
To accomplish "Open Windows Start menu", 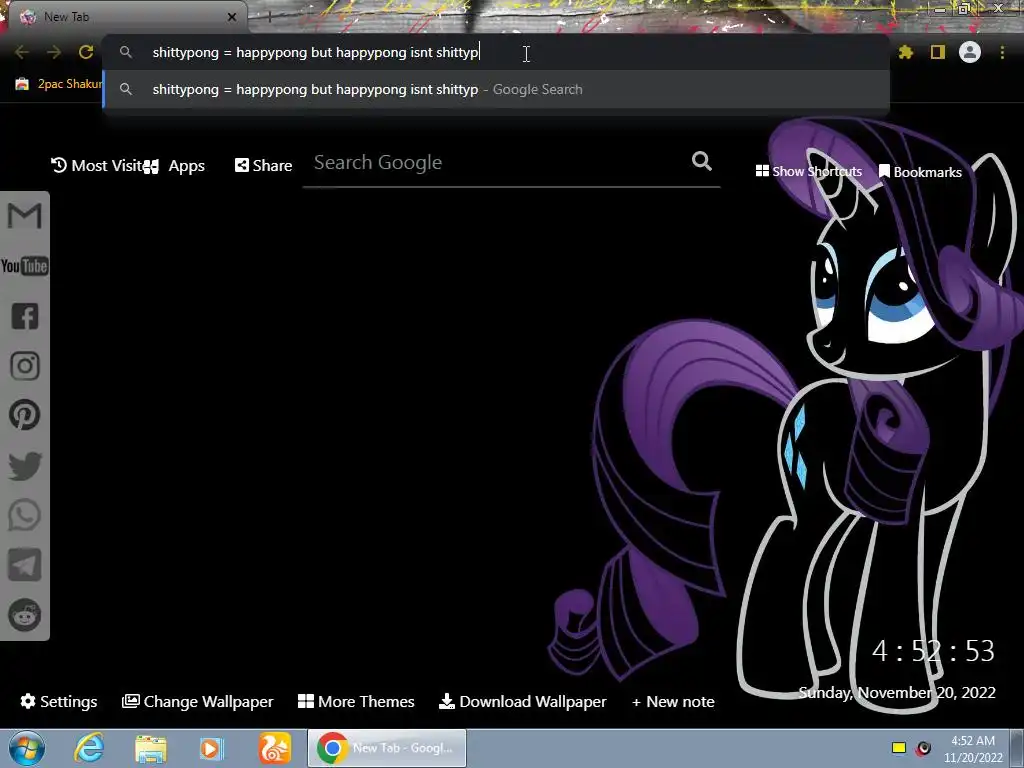I will click(27, 748).
